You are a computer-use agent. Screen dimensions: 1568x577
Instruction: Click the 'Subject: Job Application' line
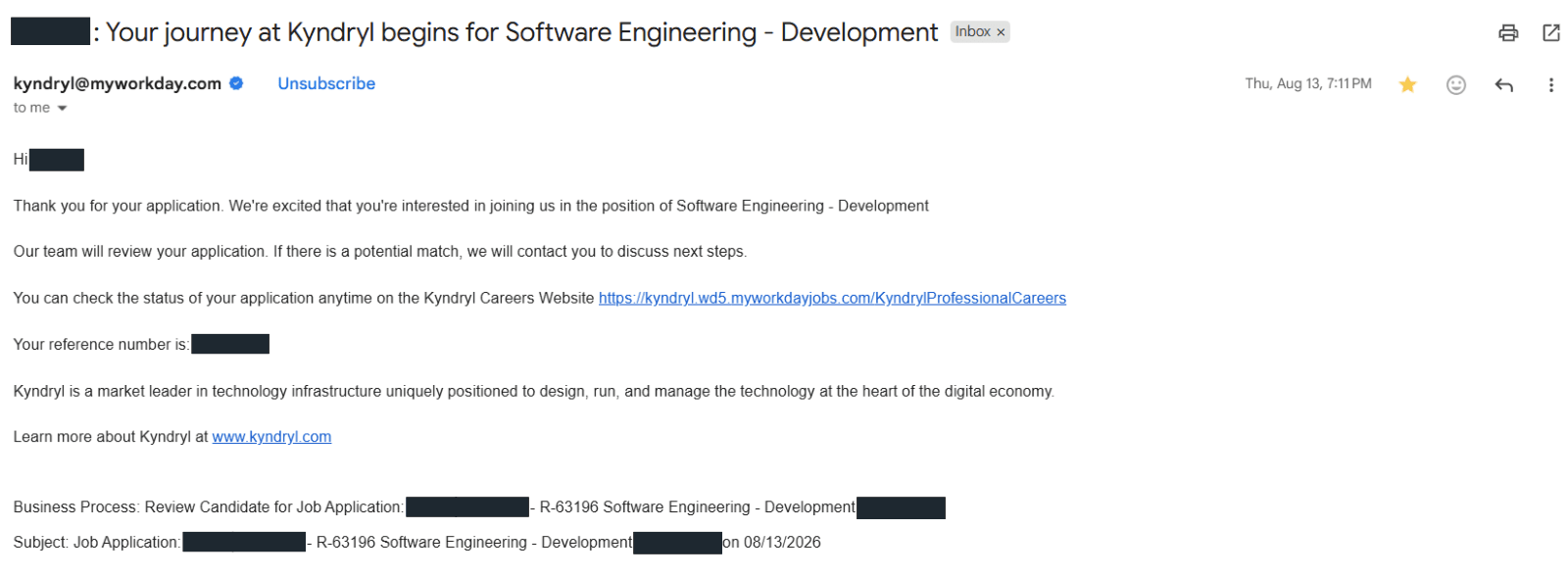pos(416,543)
